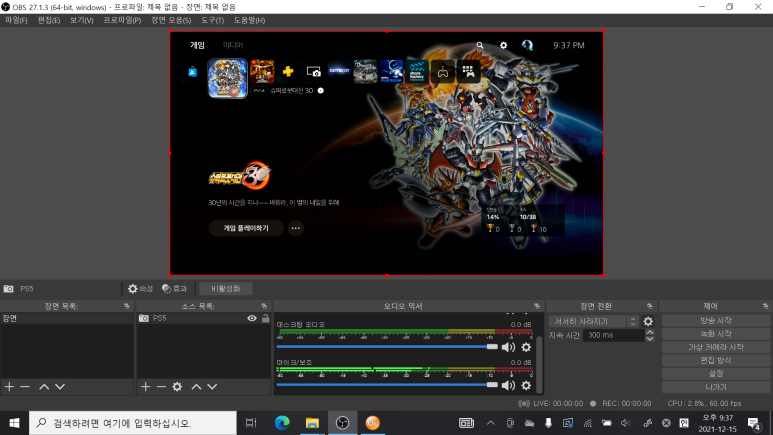Open the notification center icon

pos(754,423)
